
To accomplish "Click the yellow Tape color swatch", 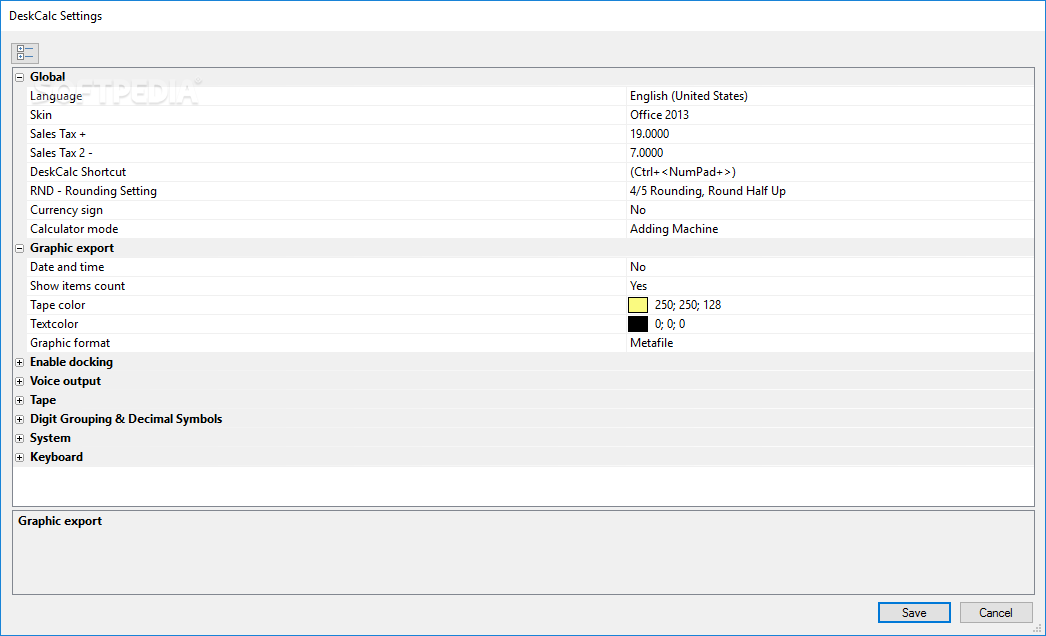I will pos(638,305).
